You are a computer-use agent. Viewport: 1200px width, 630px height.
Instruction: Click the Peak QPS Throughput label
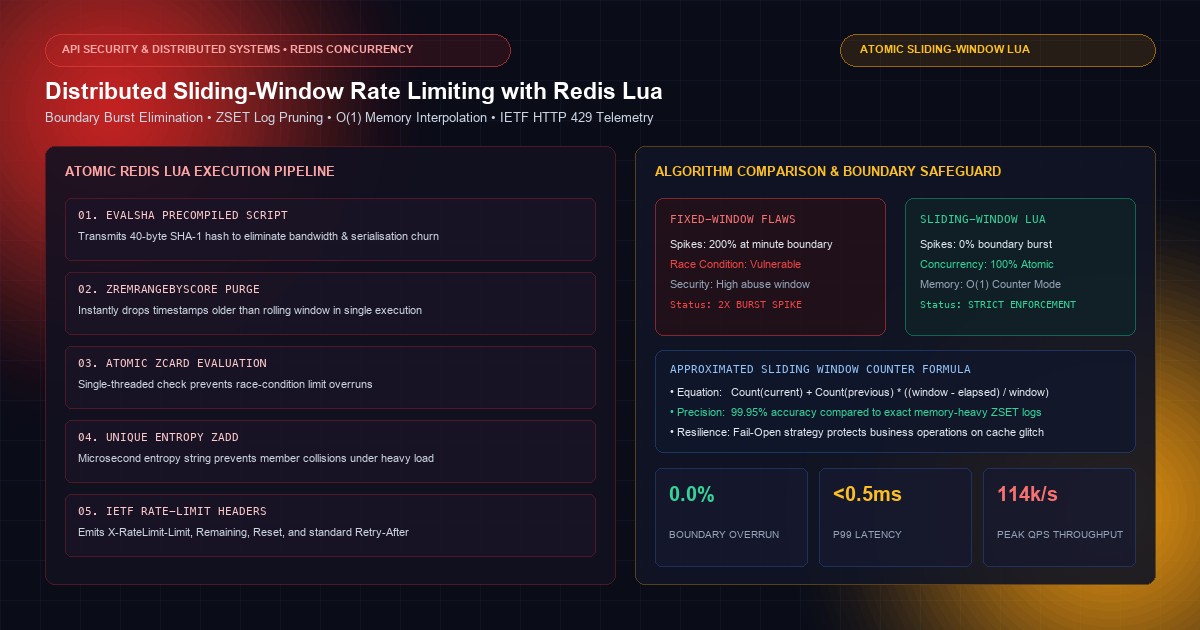pos(1060,534)
